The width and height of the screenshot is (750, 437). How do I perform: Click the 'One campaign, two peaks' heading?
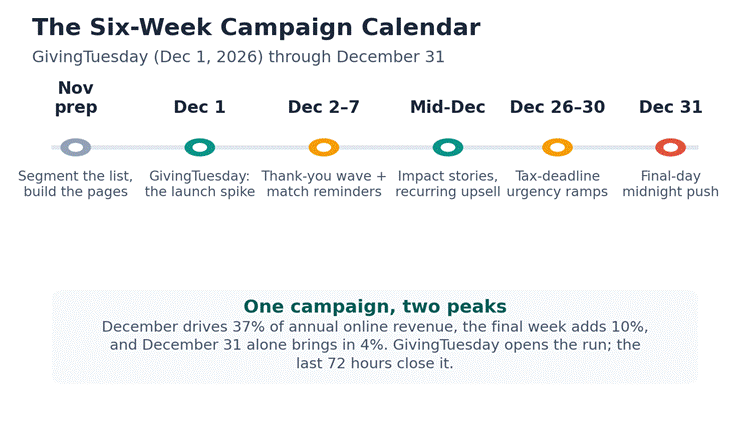point(375,306)
